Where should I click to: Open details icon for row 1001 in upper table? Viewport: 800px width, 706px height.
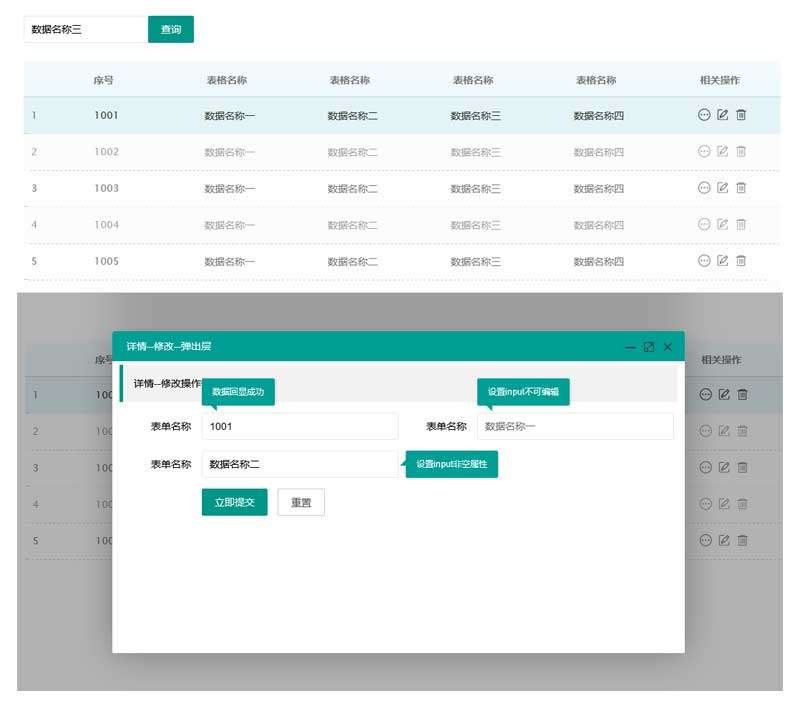(704, 115)
